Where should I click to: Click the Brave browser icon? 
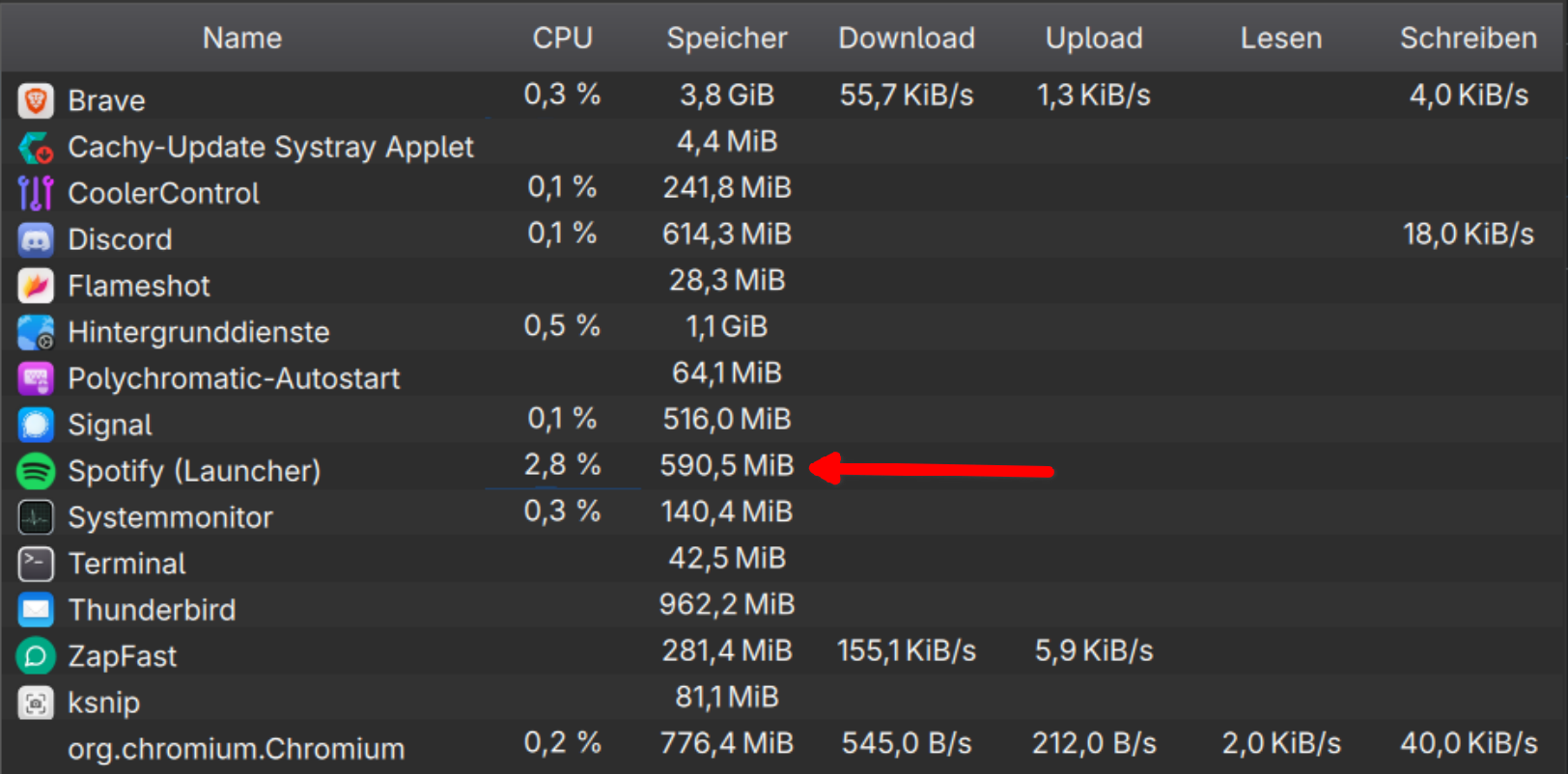click(36, 100)
